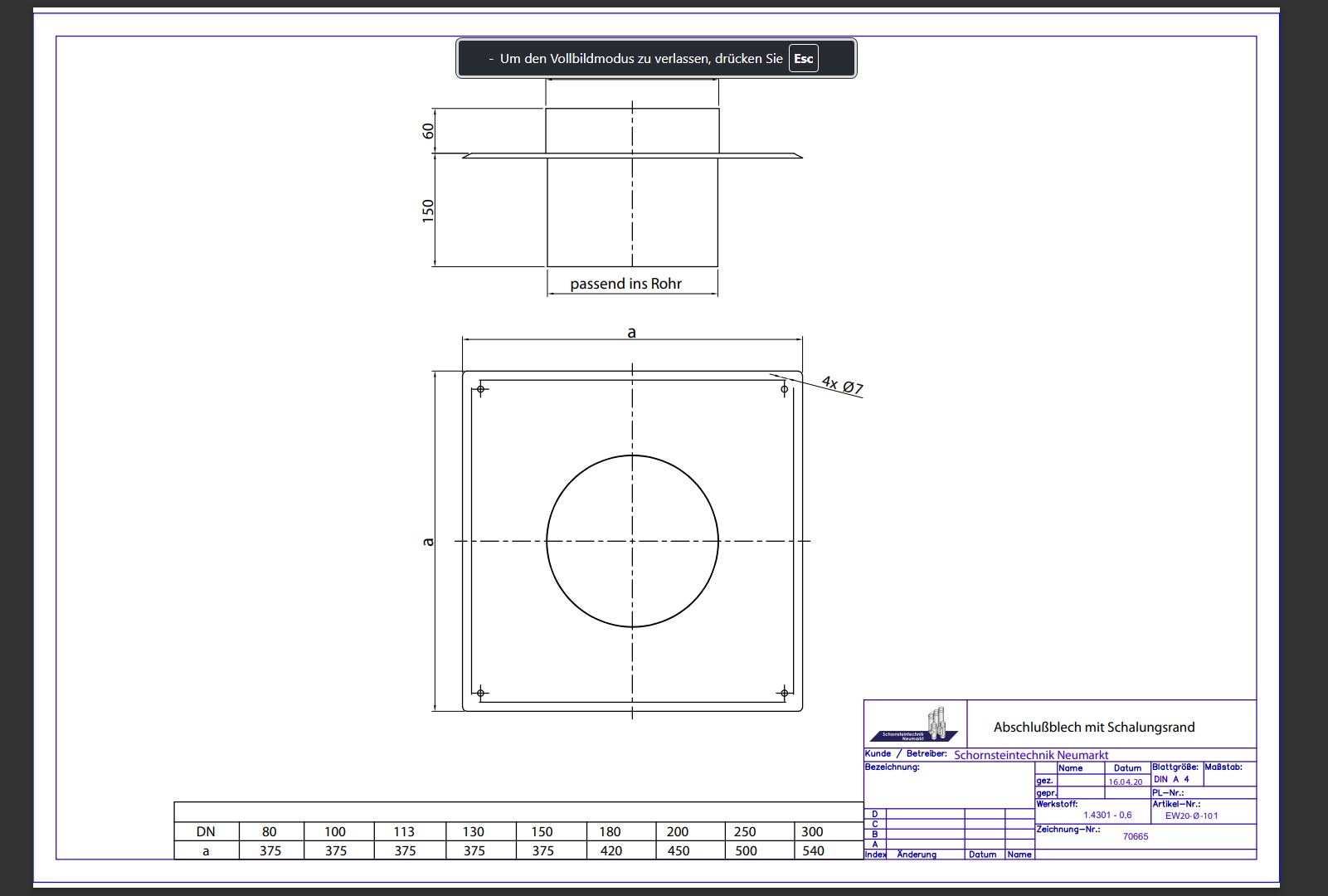Click the top-right Ø7 mounting hole symbol

(x=785, y=389)
